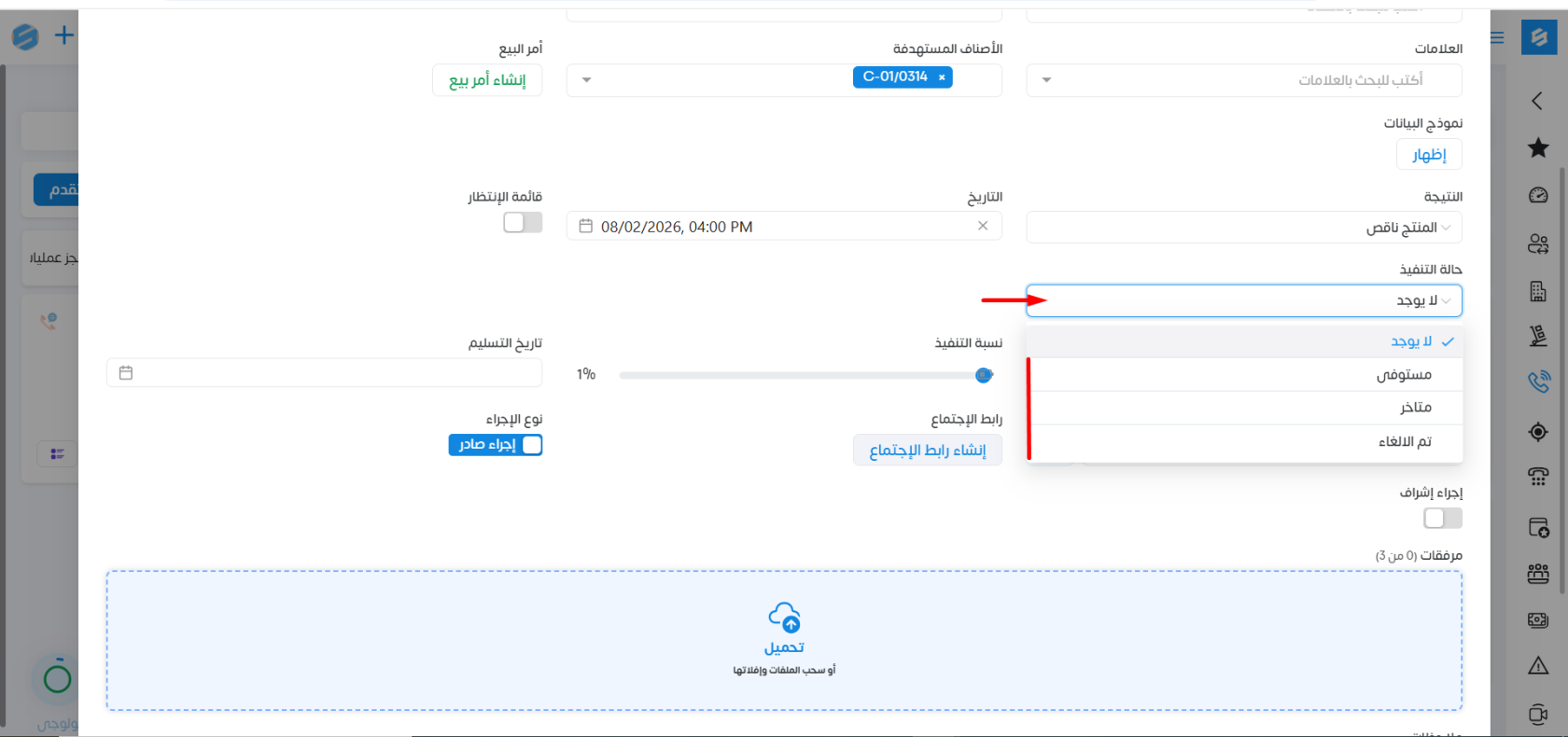Toggle the قائمة الإنتظار switch
Image resolution: width=1568 pixels, height=737 pixels.
pos(523,222)
